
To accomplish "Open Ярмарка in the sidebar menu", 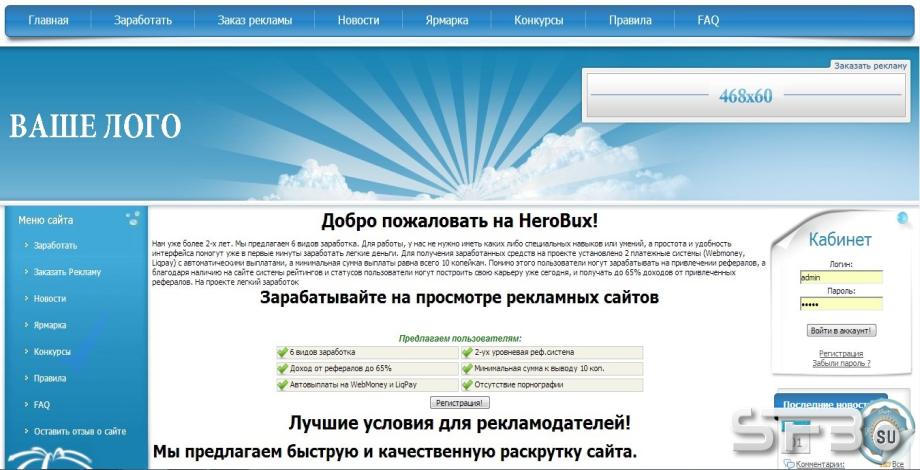I will point(50,325).
